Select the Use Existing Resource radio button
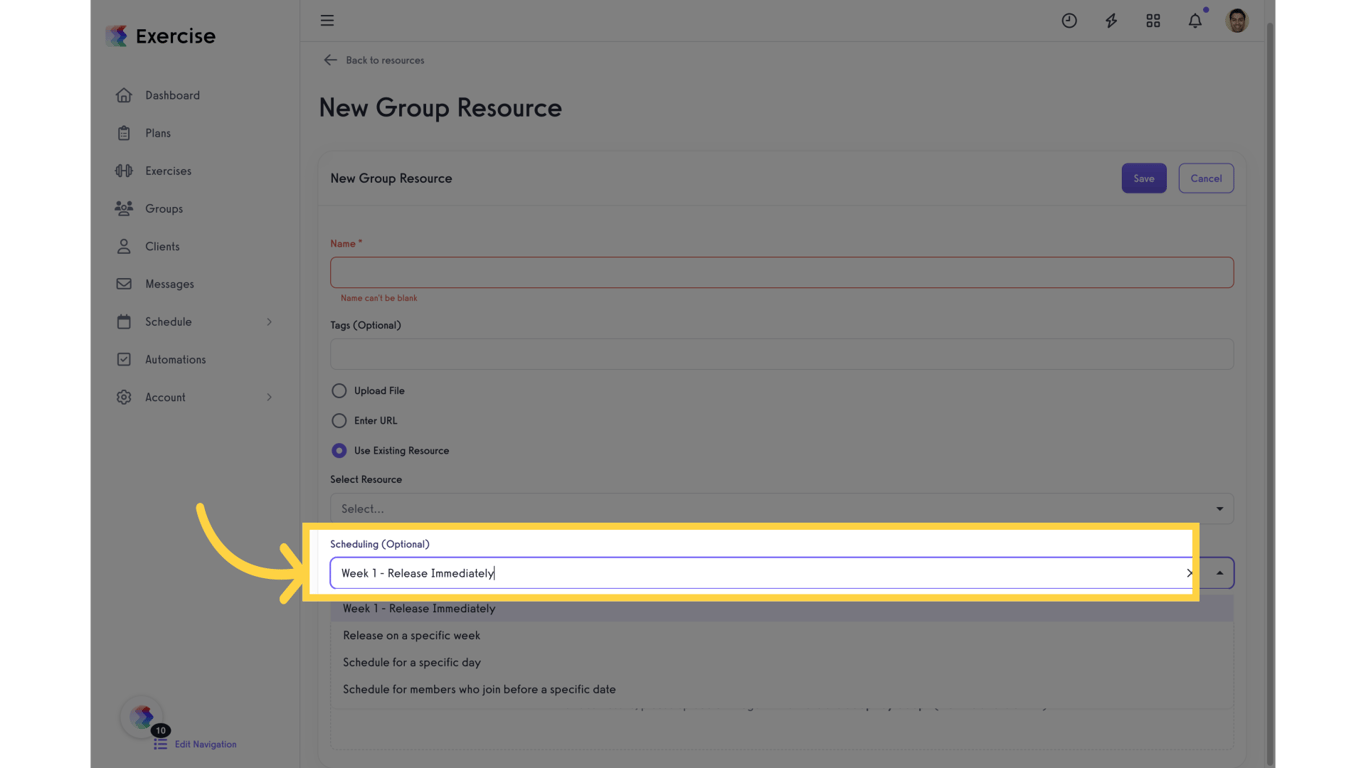The width and height of the screenshot is (1366, 768). tap(339, 451)
